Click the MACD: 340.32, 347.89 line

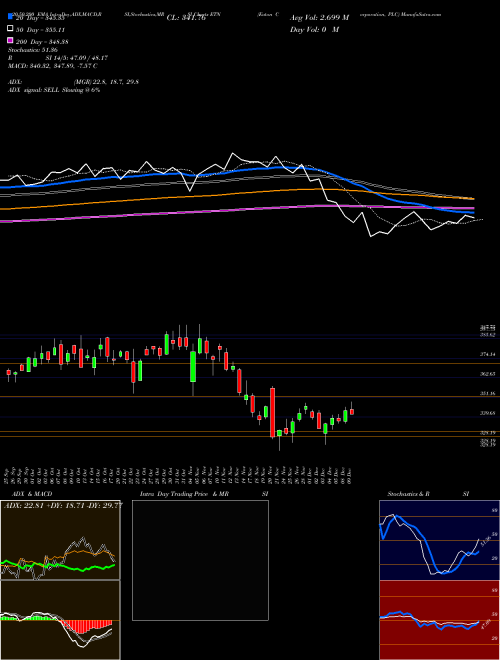click(x=53, y=66)
